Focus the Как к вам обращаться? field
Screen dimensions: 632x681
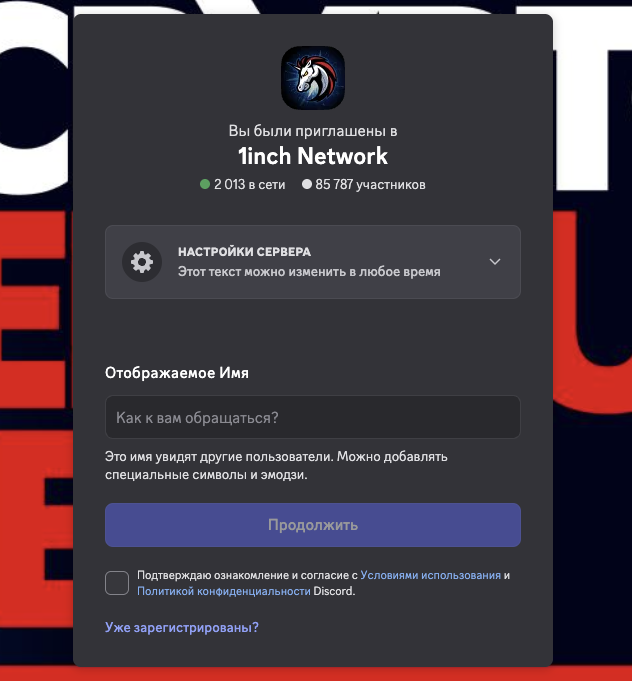click(313, 417)
